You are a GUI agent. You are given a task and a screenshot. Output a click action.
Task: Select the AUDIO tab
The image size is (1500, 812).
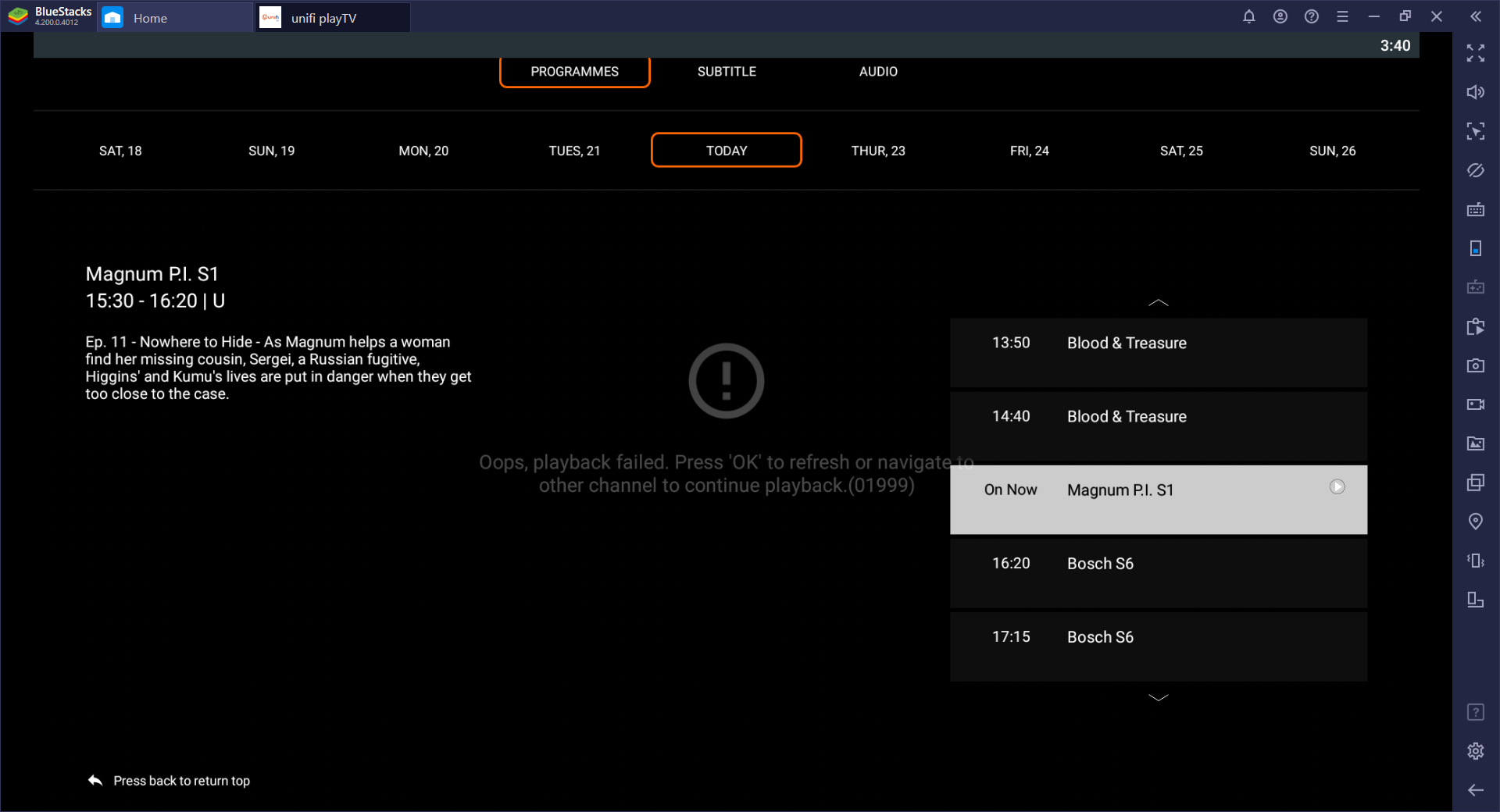(x=878, y=72)
